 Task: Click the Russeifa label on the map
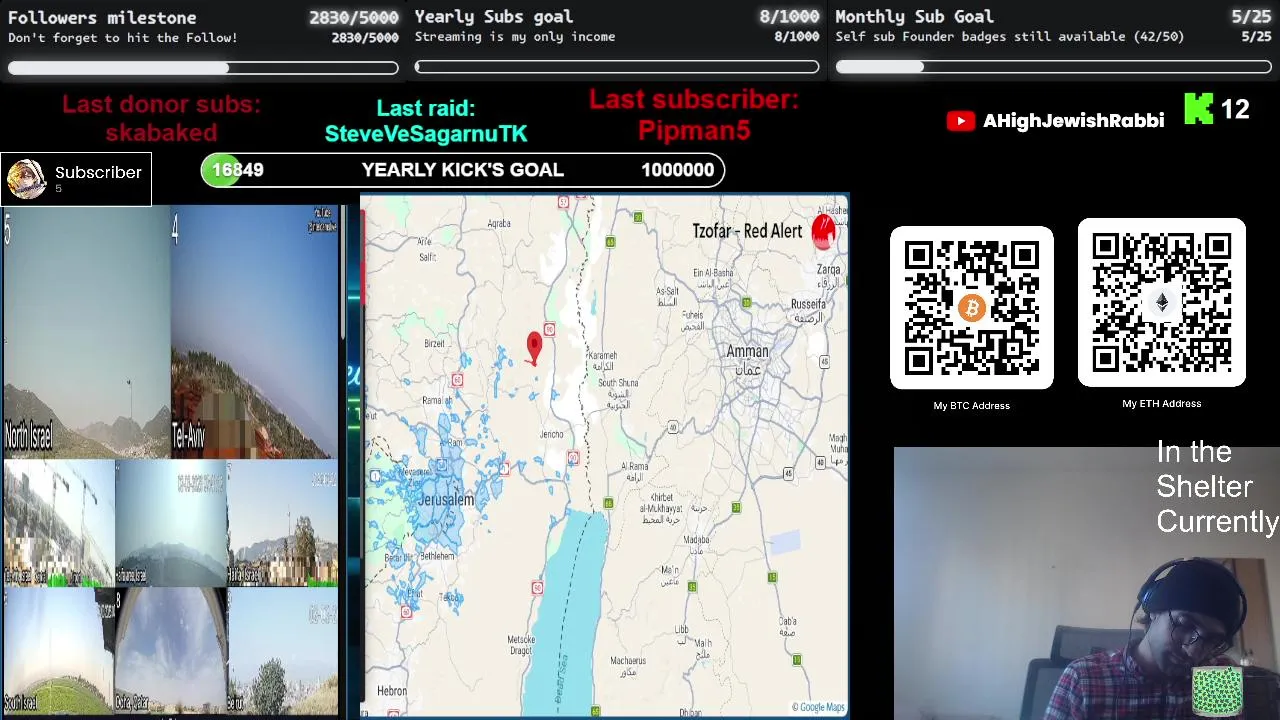(808, 303)
